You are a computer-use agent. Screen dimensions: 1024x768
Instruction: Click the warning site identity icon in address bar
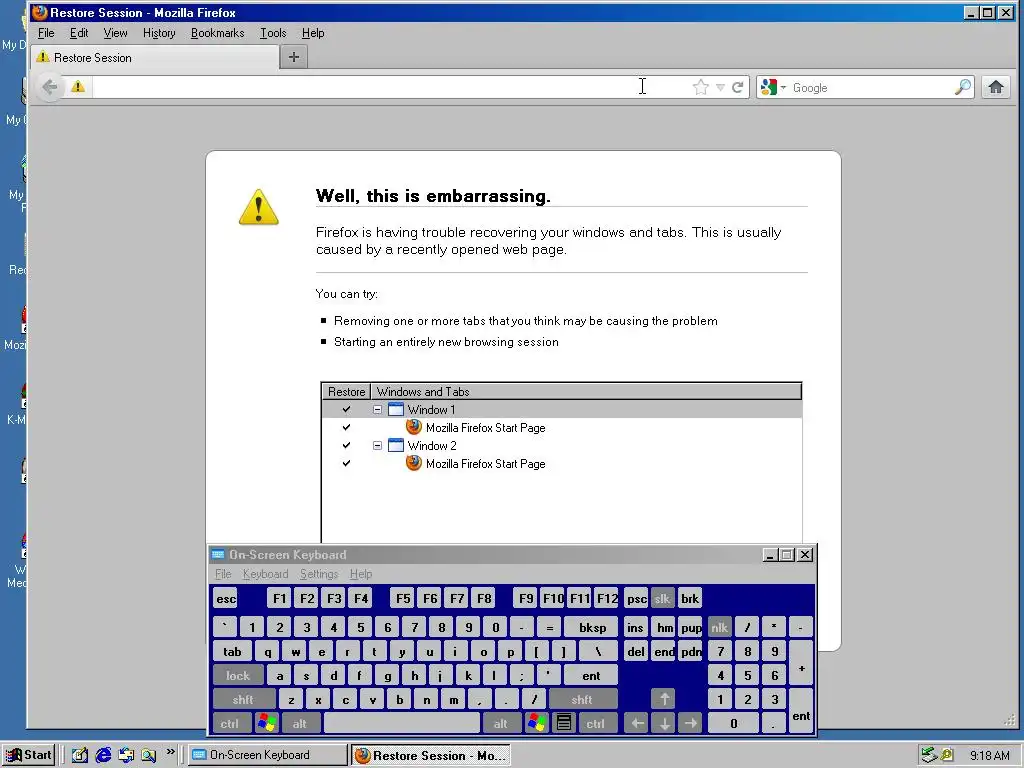[x=78, y=87]
